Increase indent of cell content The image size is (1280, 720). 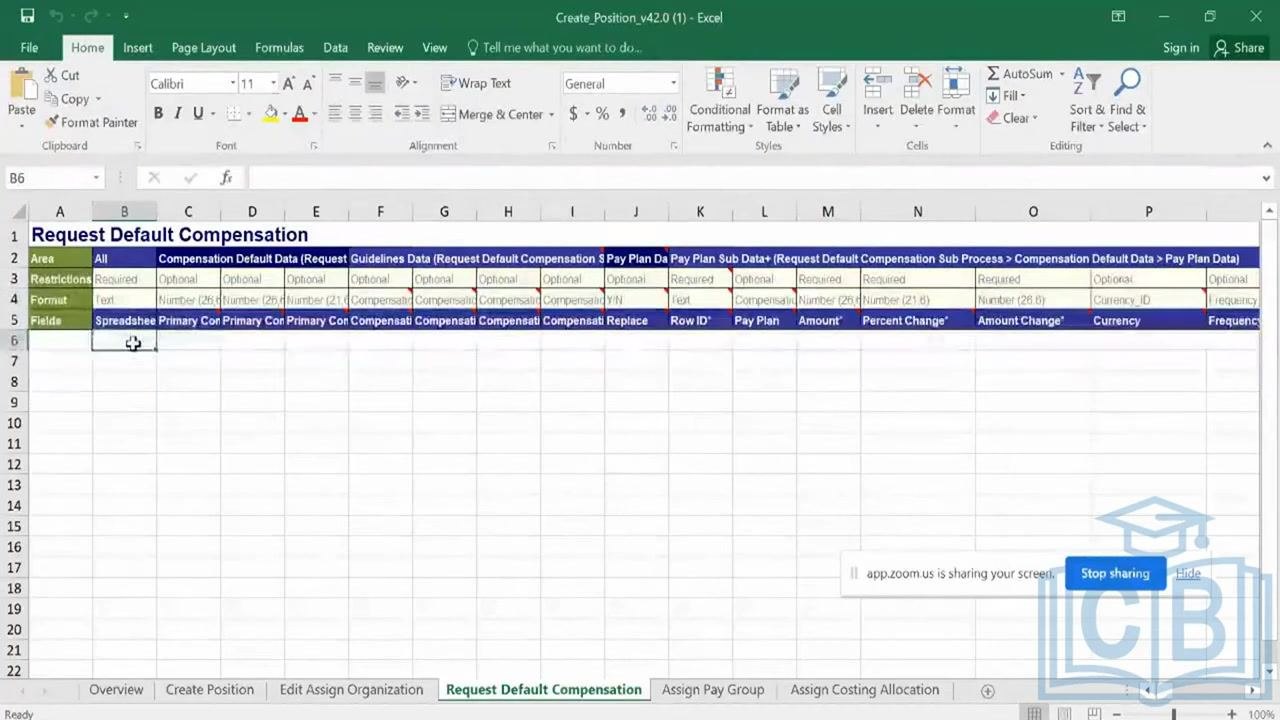[x=422, y=114]
